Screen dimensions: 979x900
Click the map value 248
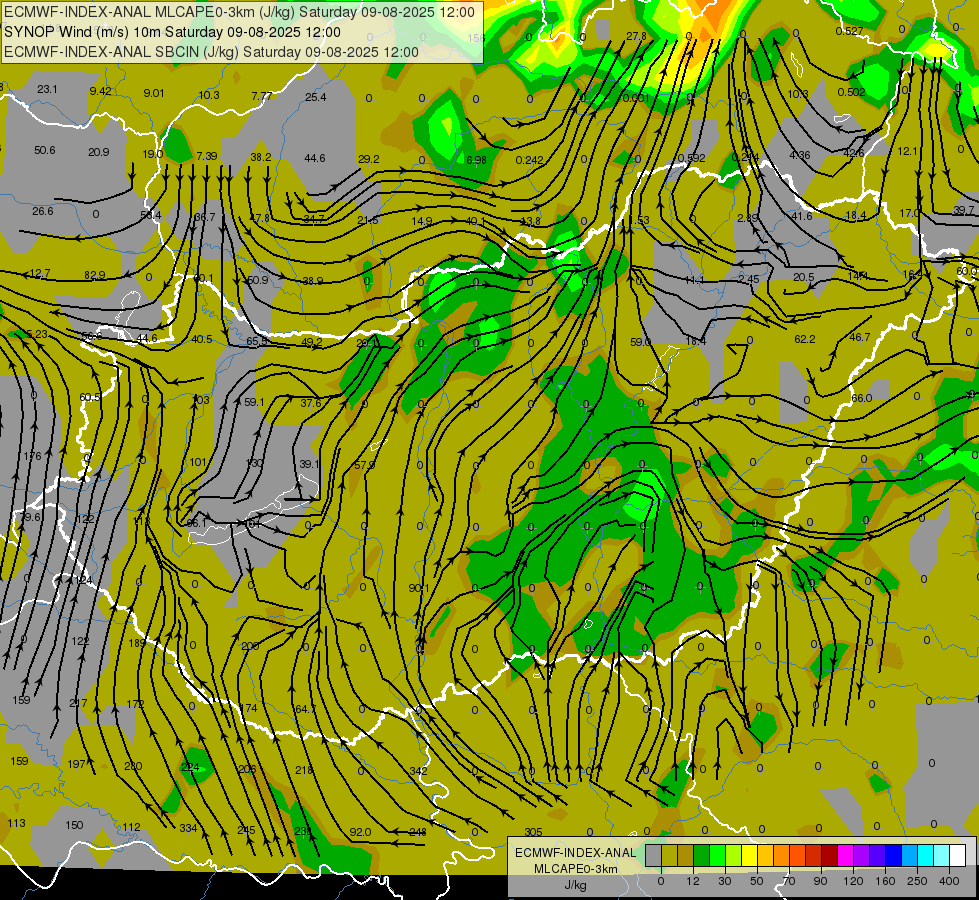point(418,832)
